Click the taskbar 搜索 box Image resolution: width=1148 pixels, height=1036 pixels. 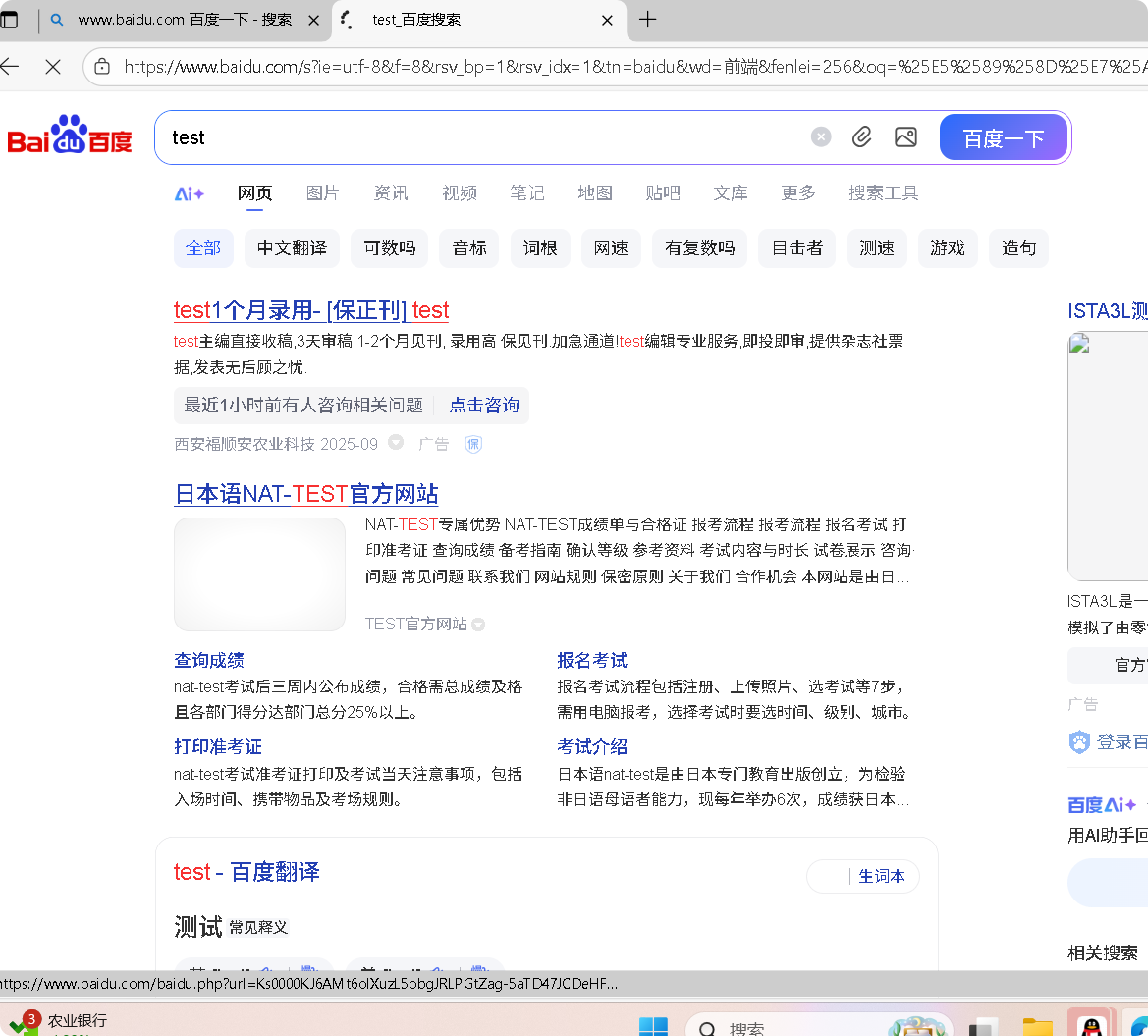[819, 1026]
